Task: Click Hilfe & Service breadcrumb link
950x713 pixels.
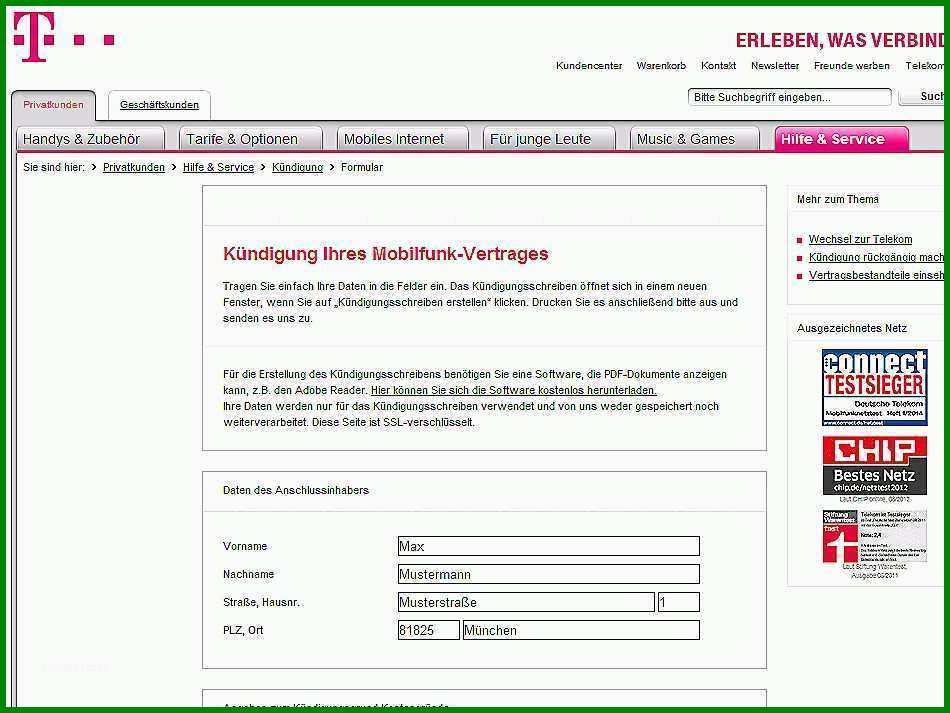Action: pyautogui.click(x=218, y=167)
